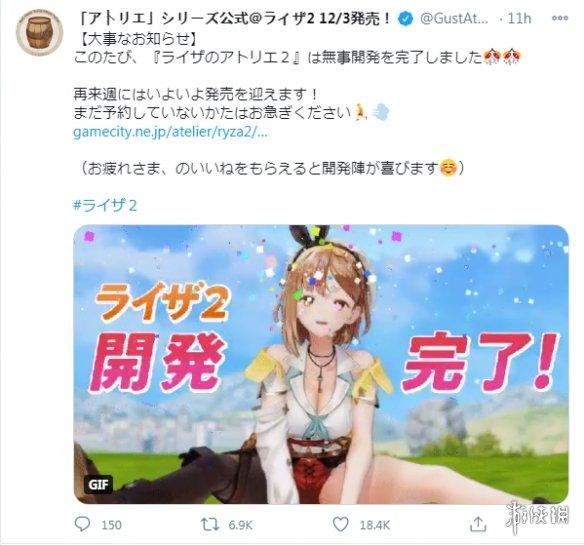The image size is (584, 545).
Task: Click the smiling face emoji after 喜びます
Action: (448, 168)
